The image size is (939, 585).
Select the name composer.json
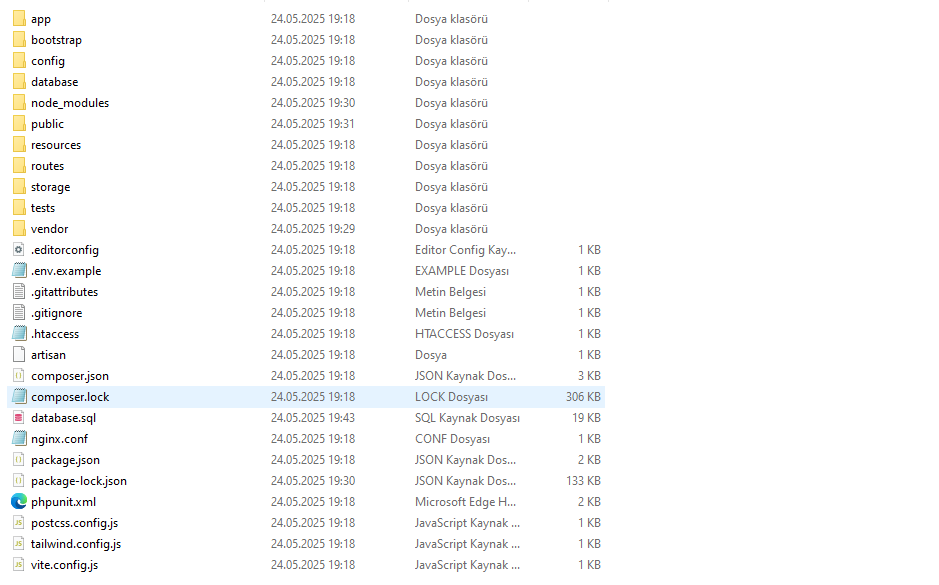click(70, 376)
